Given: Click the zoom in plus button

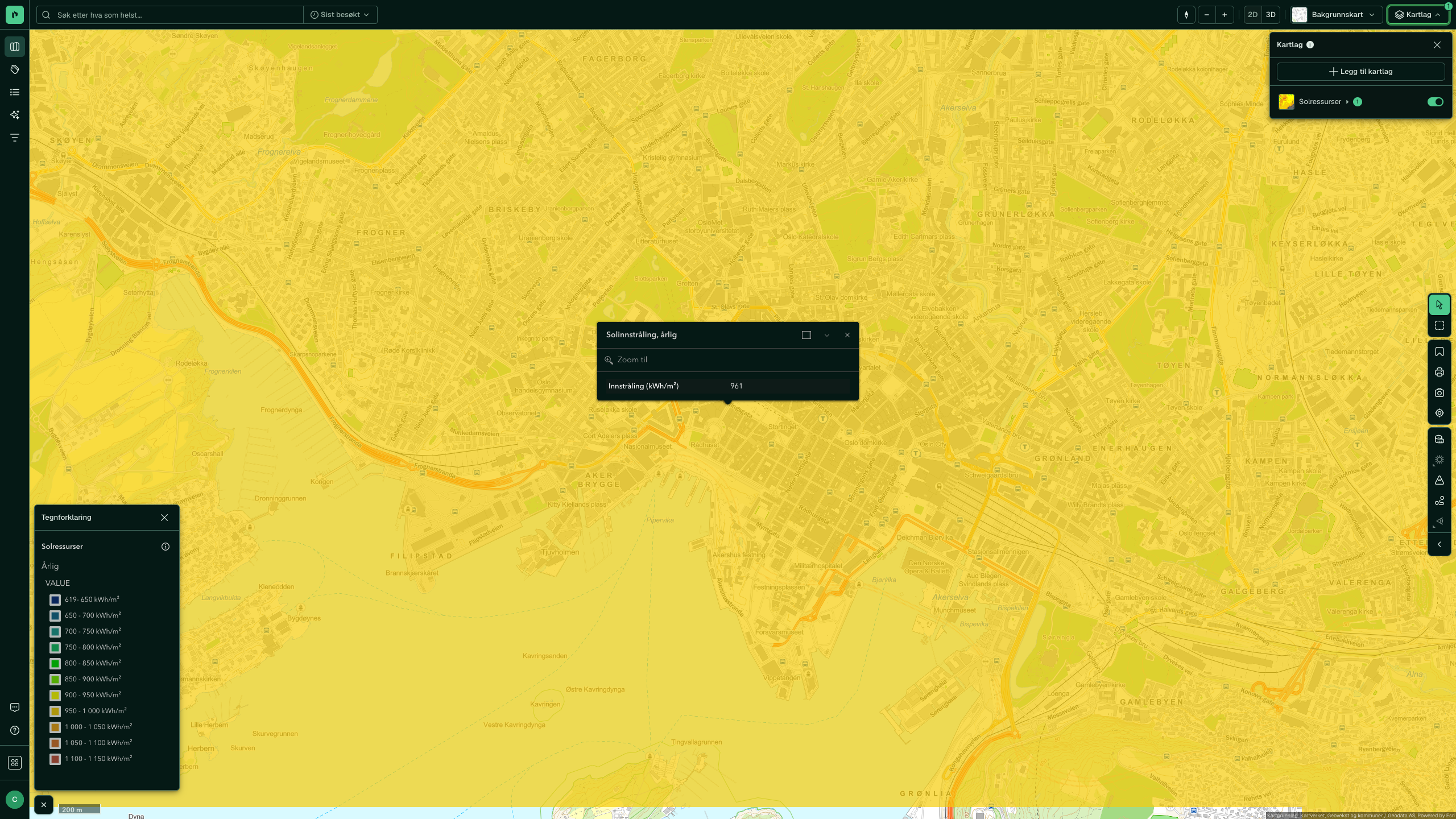Looking at the screenshot, I should click(x=1225, y=15).
